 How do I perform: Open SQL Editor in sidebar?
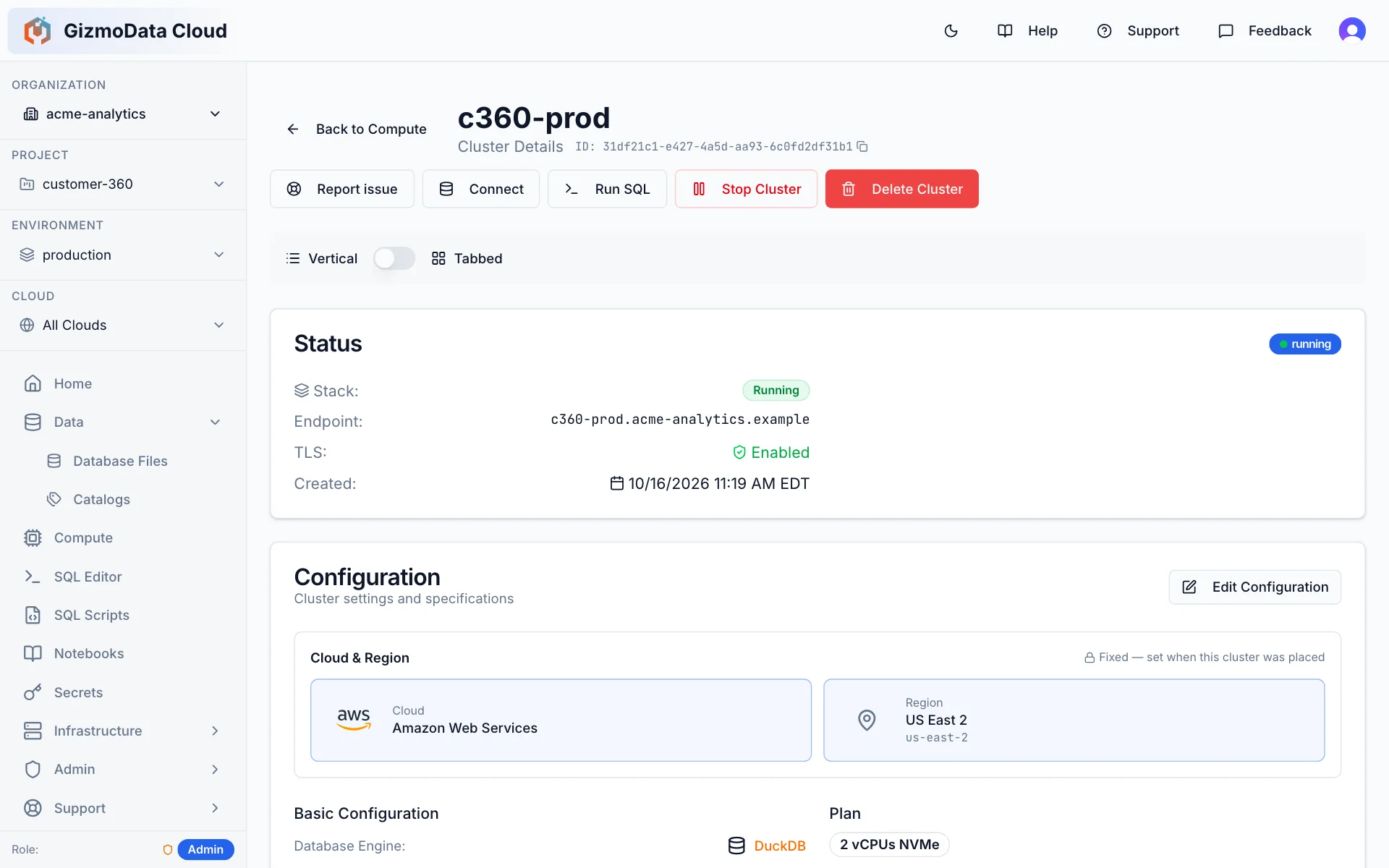click(x=123, y=576)
